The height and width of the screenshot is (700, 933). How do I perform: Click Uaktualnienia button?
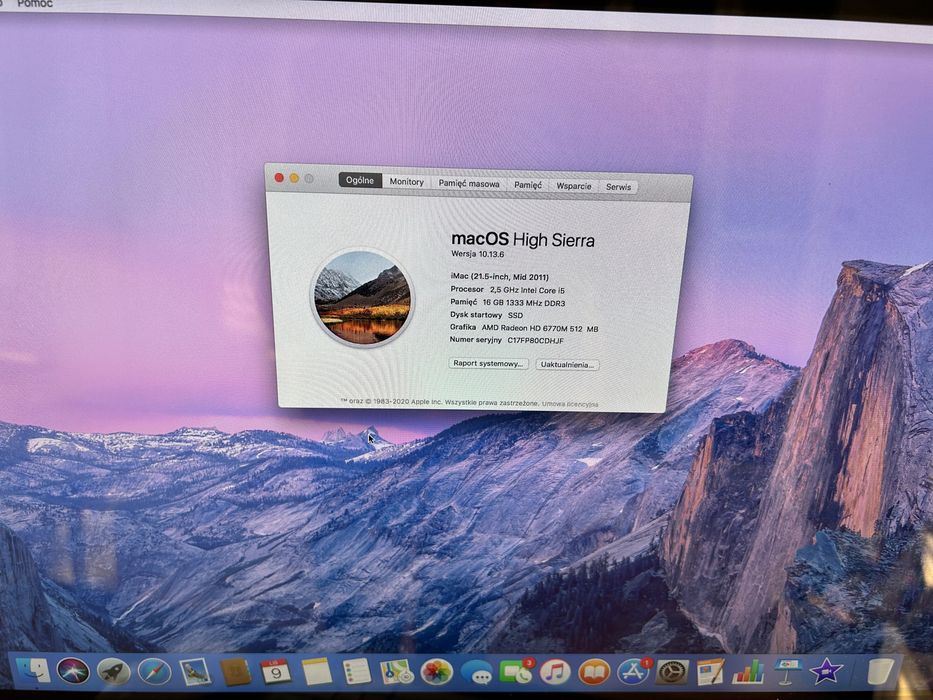click(567, 364)
